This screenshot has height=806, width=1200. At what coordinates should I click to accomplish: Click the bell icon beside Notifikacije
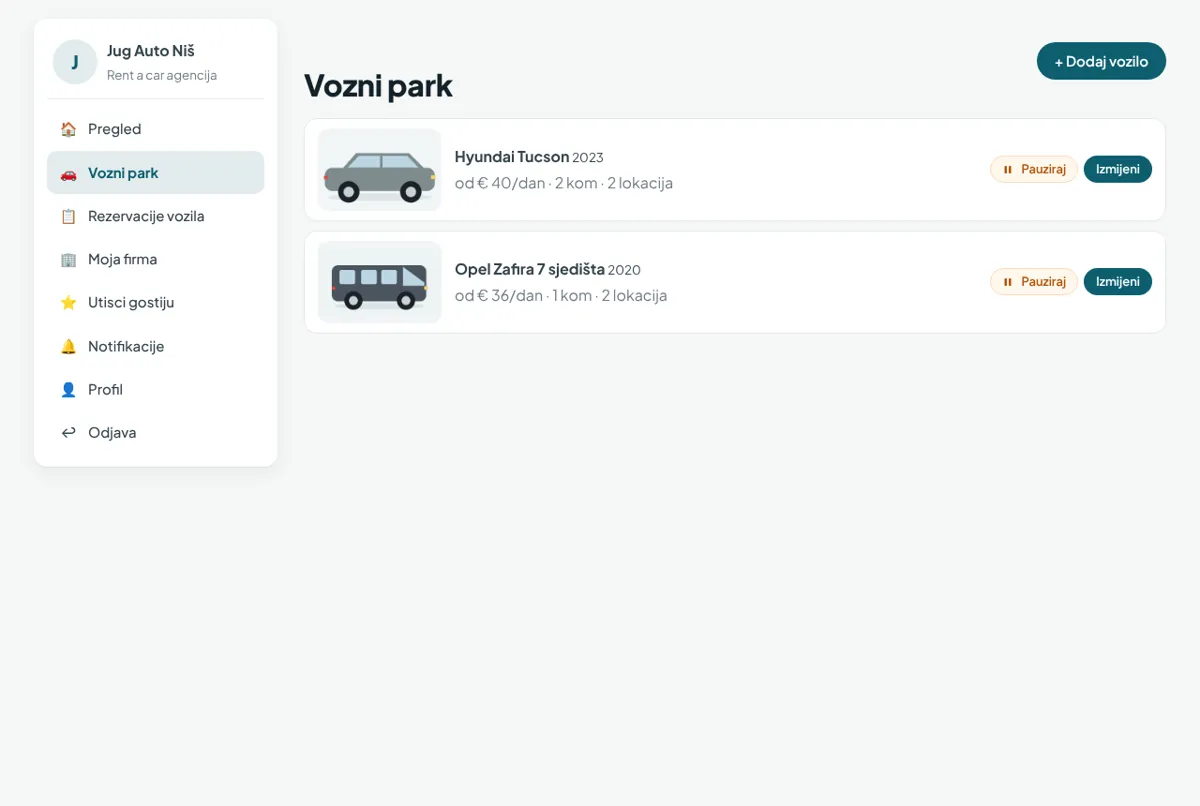68,346
